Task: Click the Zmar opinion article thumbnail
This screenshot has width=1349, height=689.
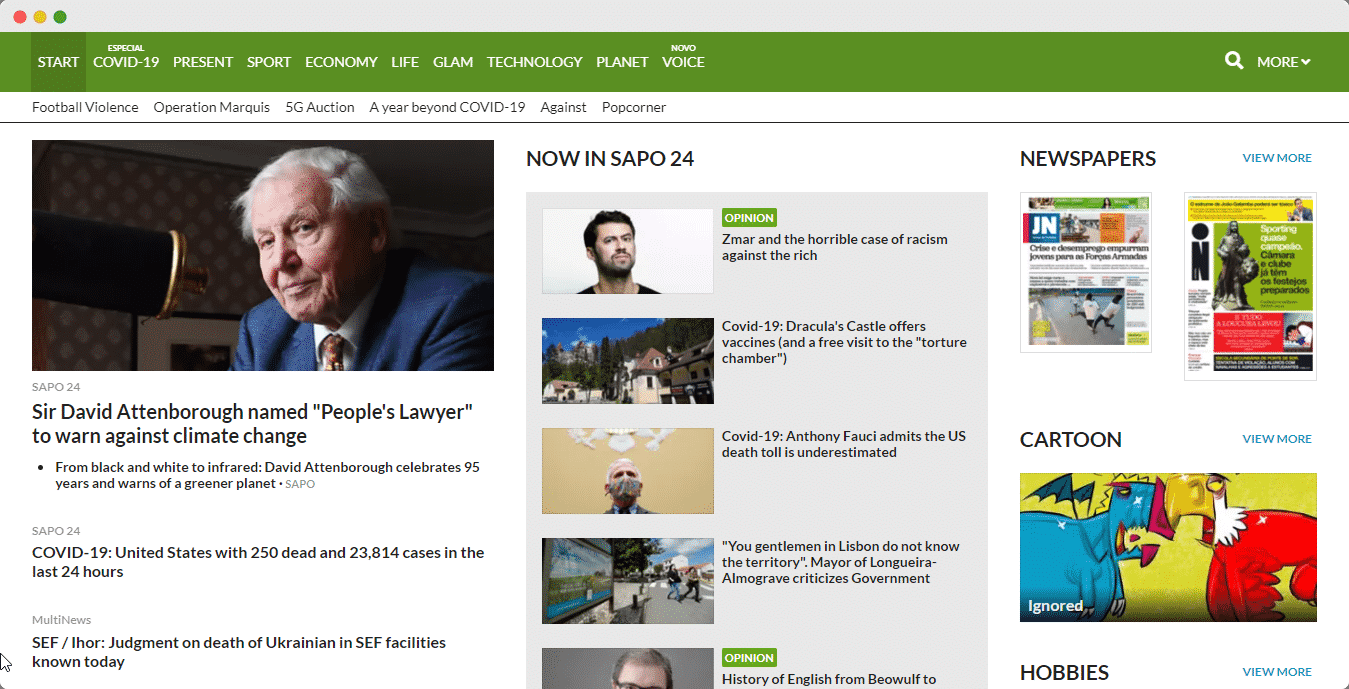Action: (628, 251)
